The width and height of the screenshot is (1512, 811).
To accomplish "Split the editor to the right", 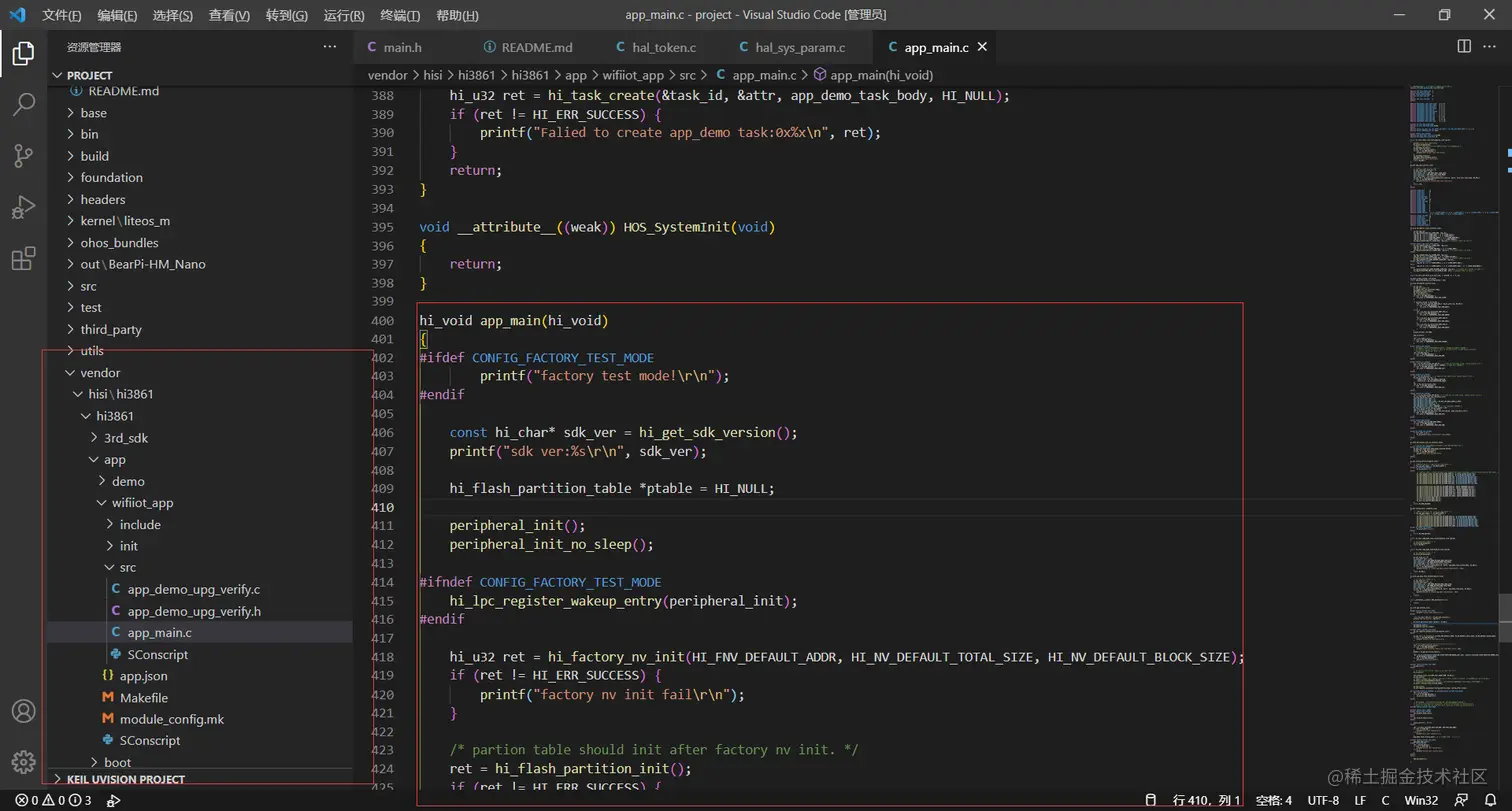I will tap(1464, 47).
